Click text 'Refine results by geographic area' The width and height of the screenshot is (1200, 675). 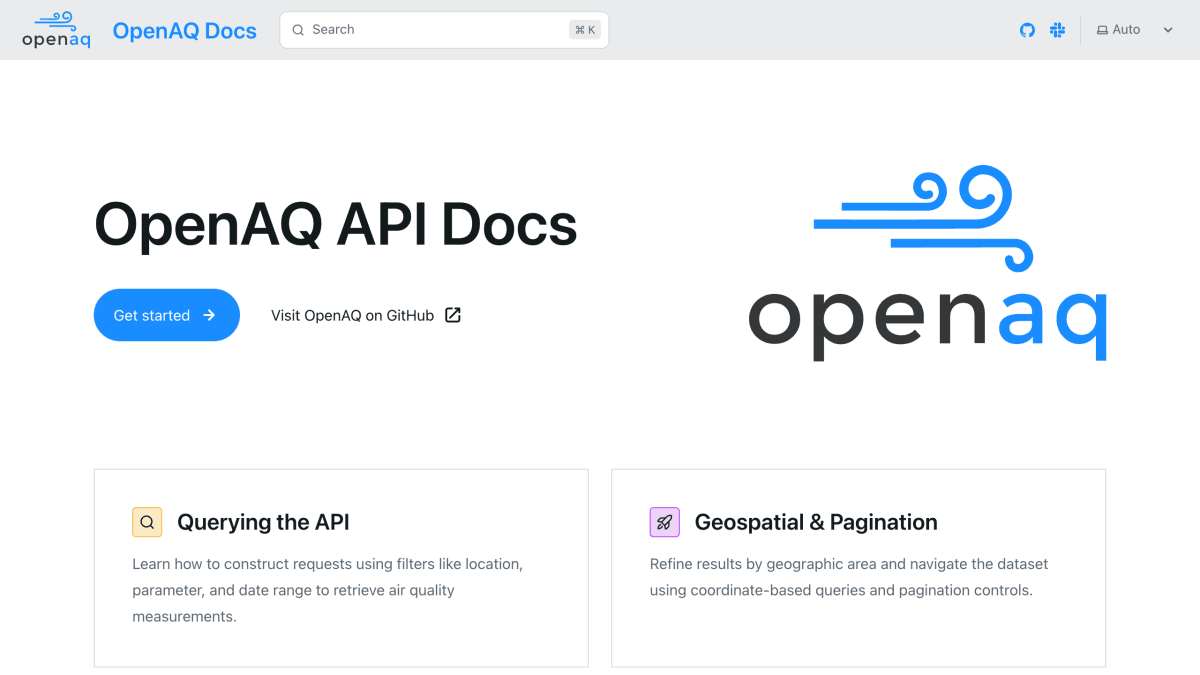click(x=767, y=564)
